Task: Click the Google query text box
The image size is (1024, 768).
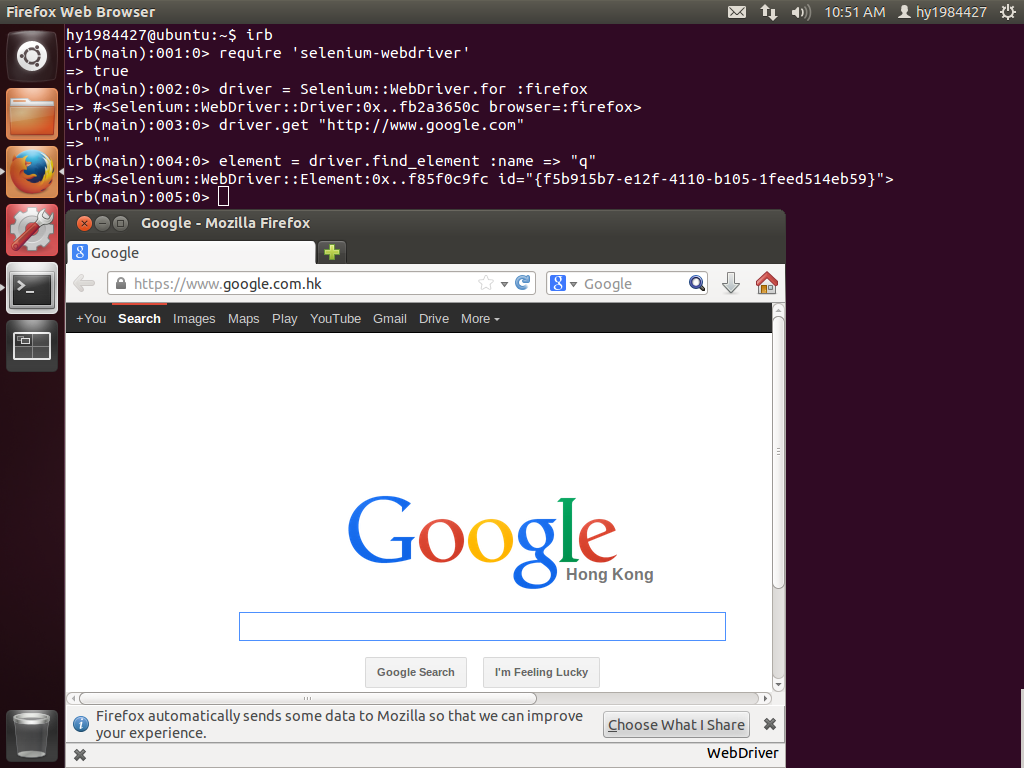Action: (482, 626)
